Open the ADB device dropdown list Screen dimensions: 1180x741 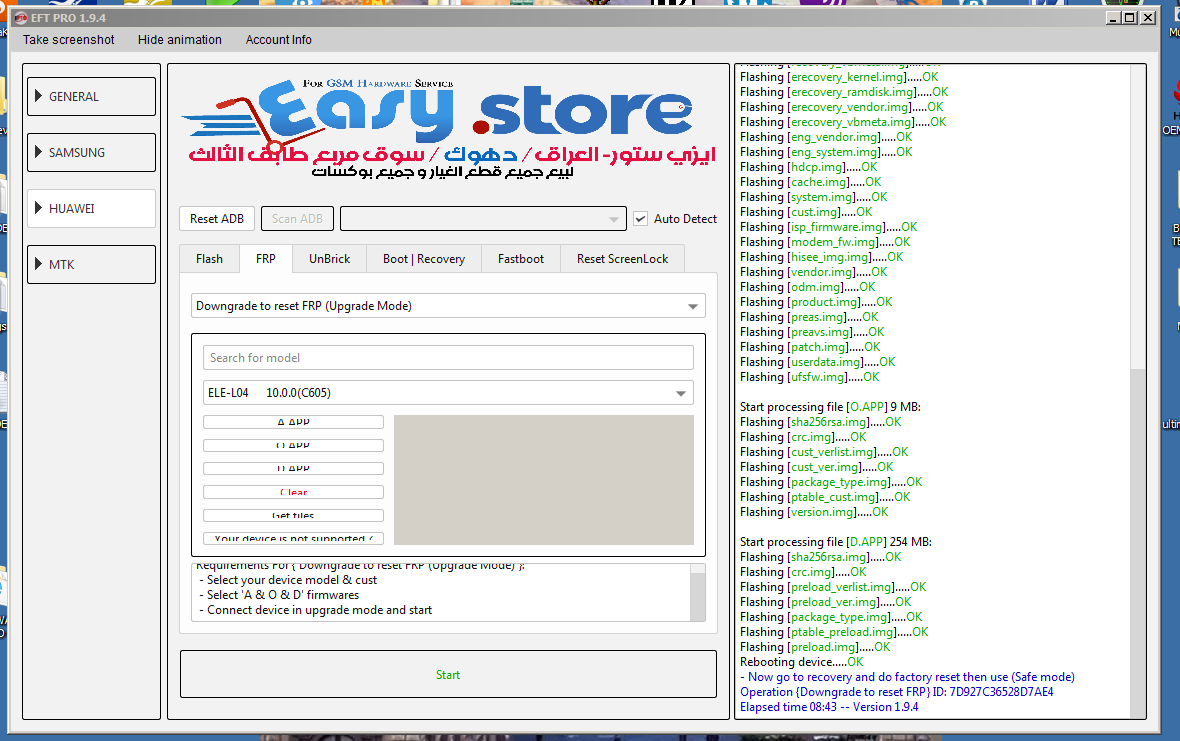(483, 219)
